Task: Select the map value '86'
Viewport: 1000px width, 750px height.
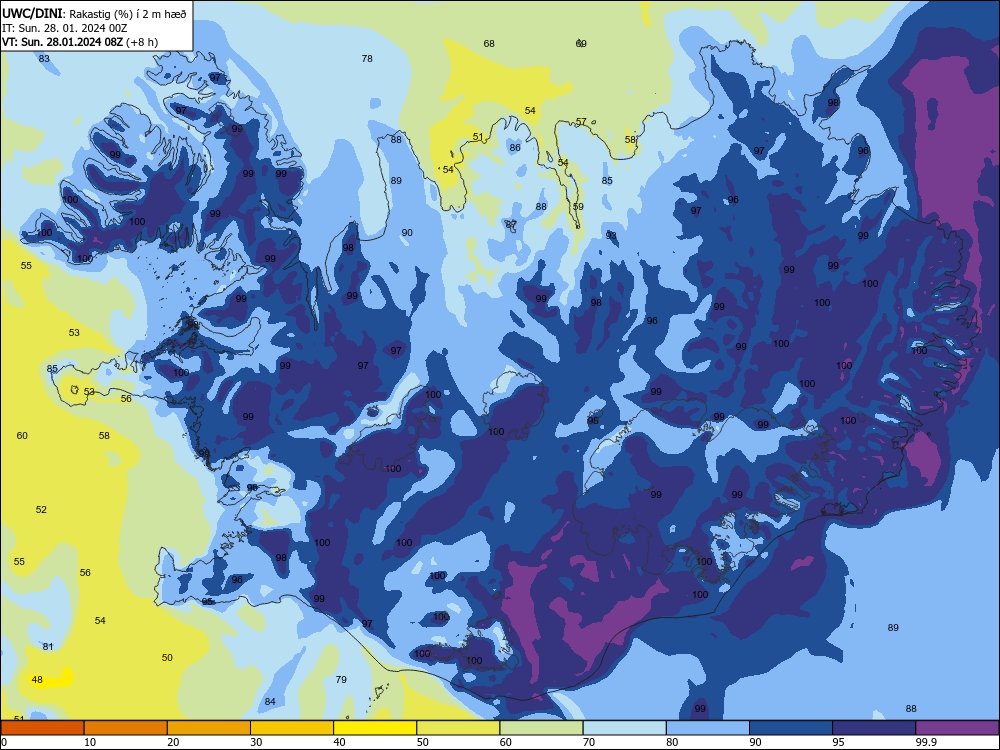Action: [515, 148]
